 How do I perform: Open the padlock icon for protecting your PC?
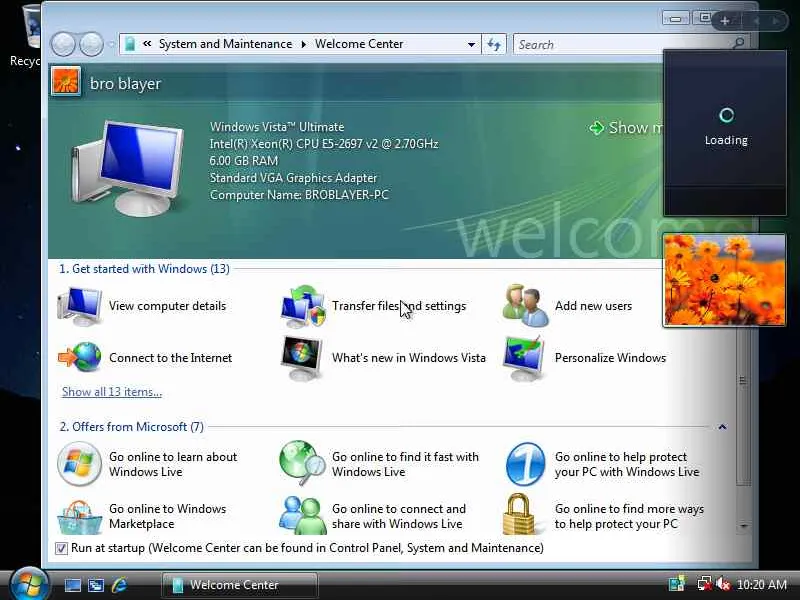pos(519,514)
